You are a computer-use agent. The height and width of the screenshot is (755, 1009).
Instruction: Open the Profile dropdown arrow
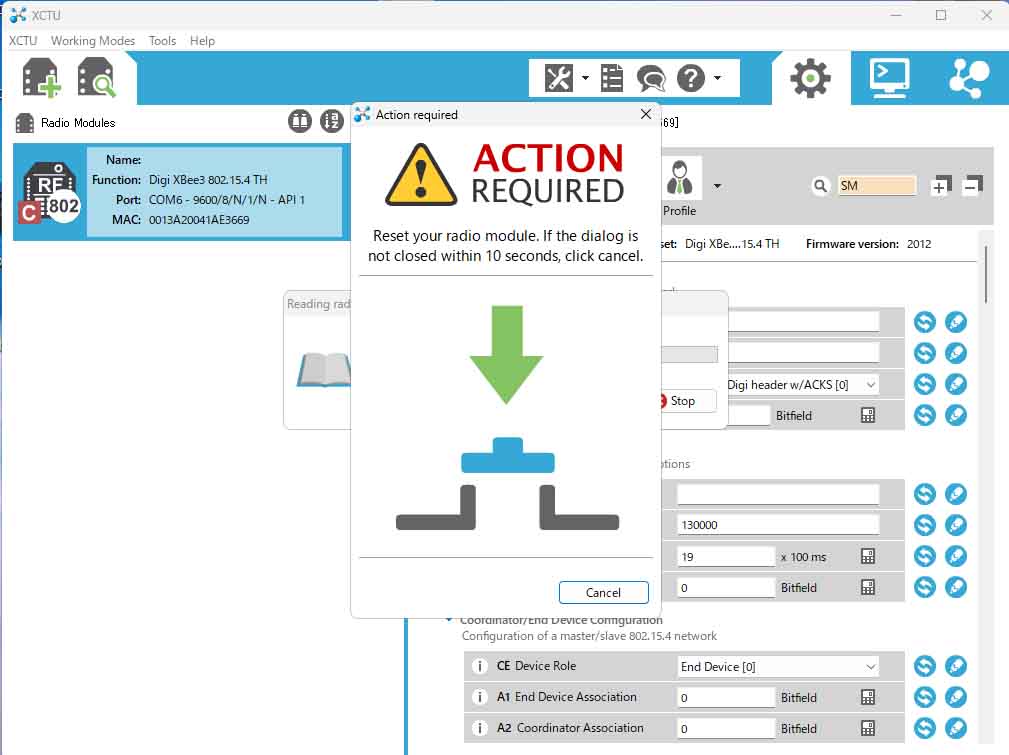(x=717, y=187)
